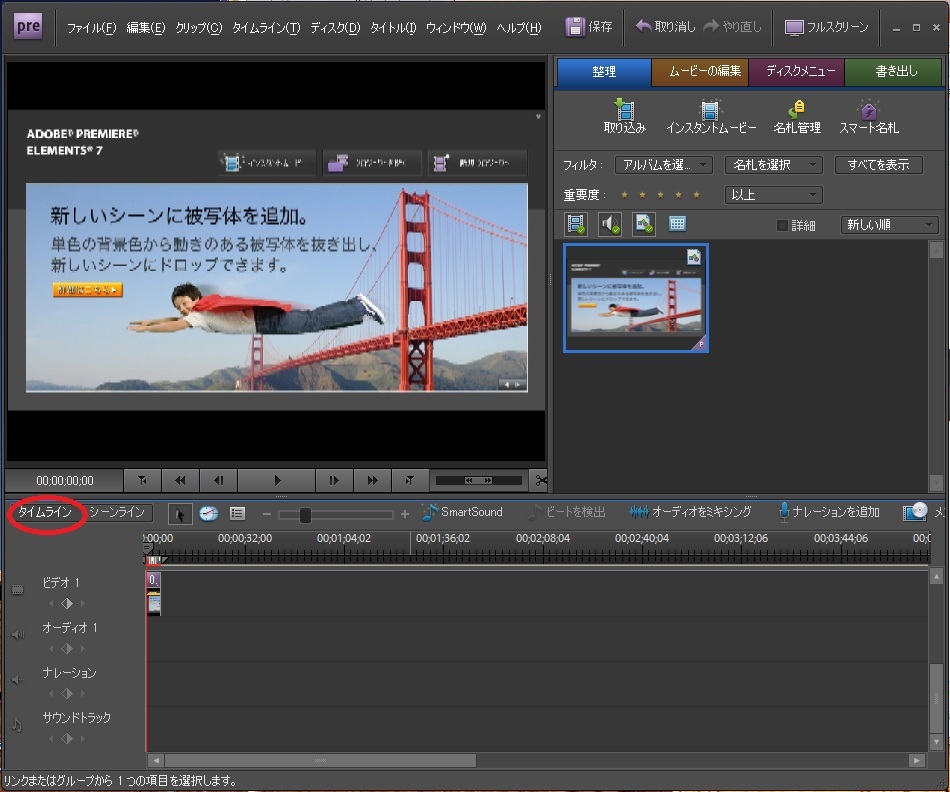Open the 新しい順 sort dropdown
The height and width of the screenshot is (792, 950).
point(889,225)
